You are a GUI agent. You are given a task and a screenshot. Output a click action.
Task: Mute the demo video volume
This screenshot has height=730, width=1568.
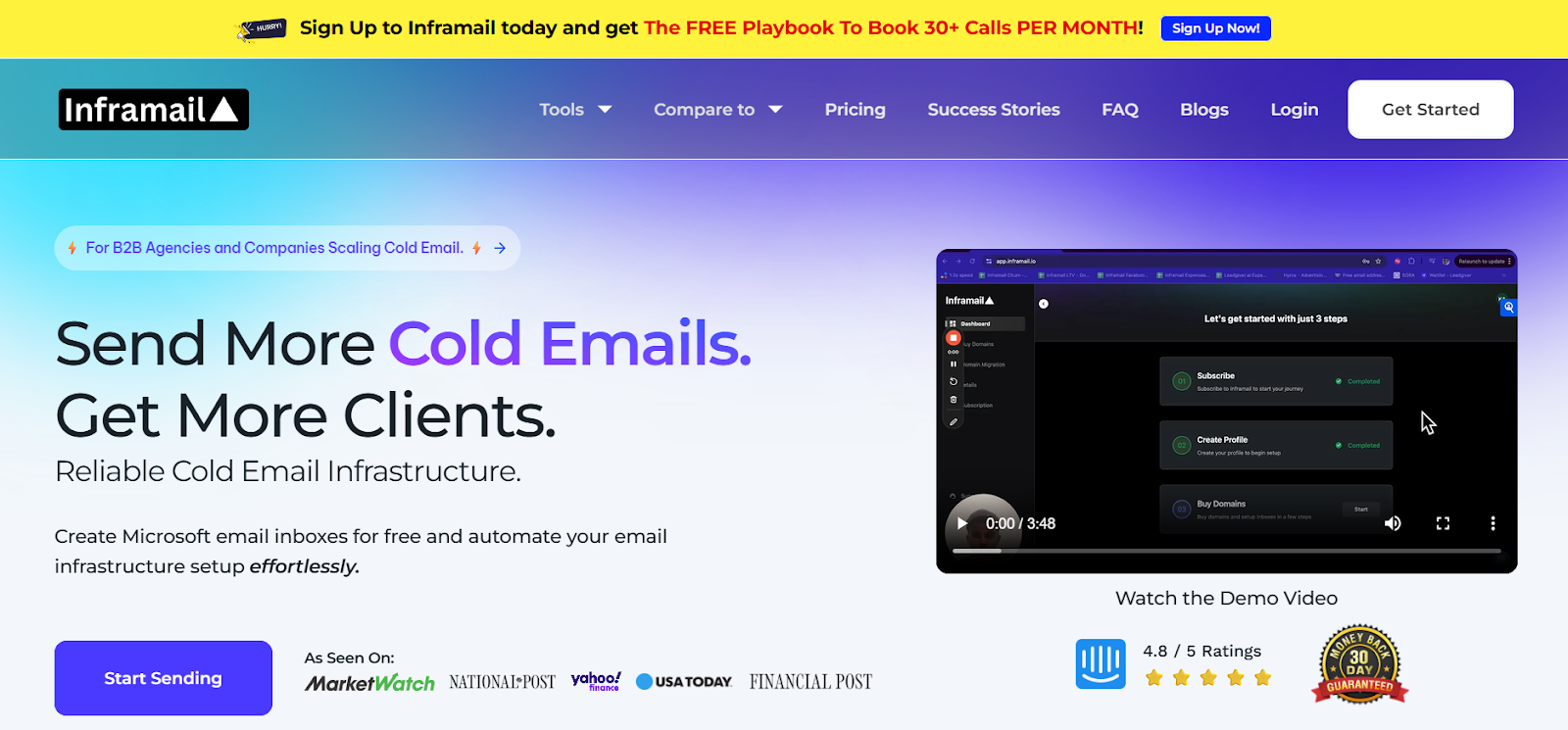pyautogui.click(x=1393, y=523)
